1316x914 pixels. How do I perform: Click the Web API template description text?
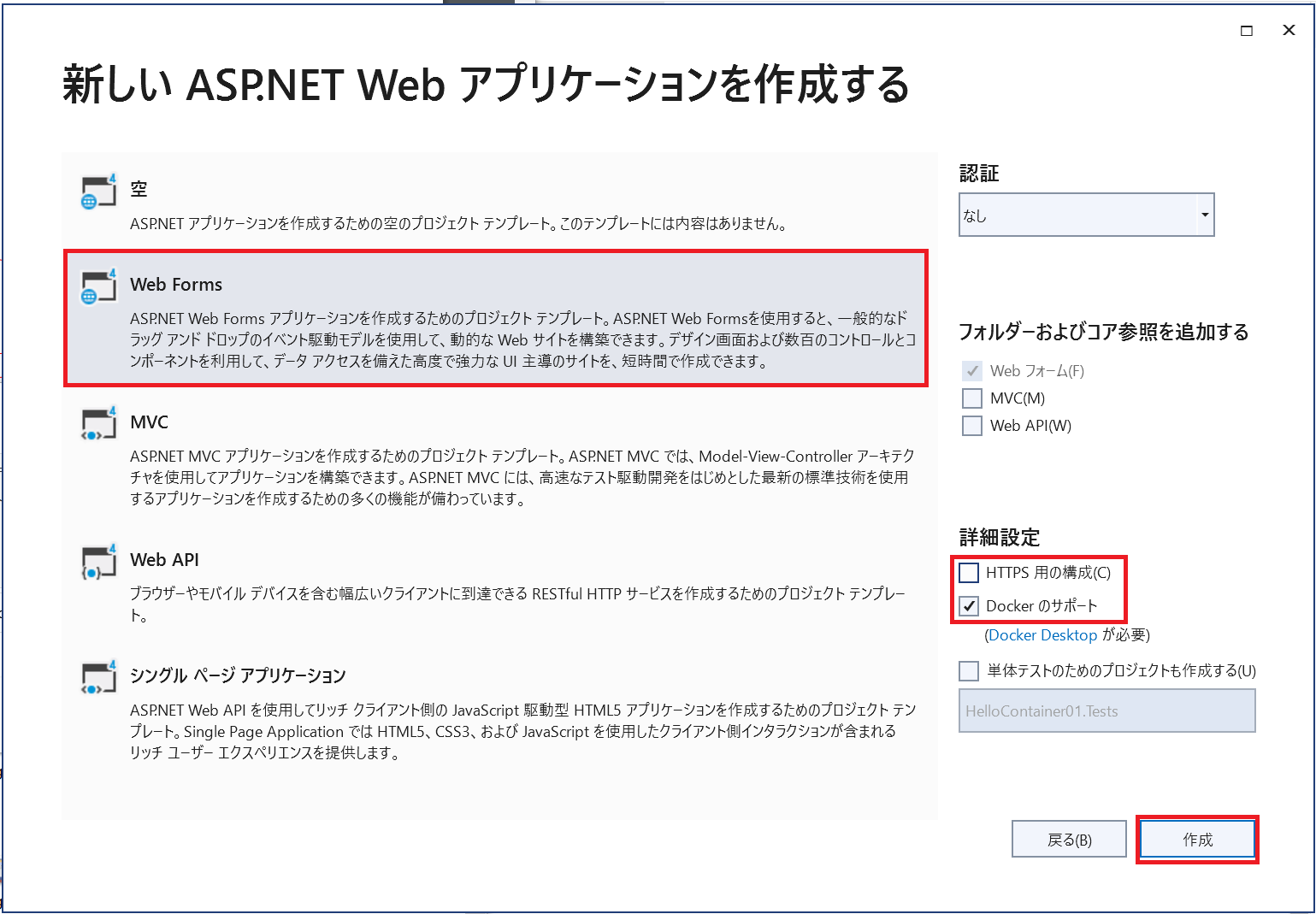(517, 604)
